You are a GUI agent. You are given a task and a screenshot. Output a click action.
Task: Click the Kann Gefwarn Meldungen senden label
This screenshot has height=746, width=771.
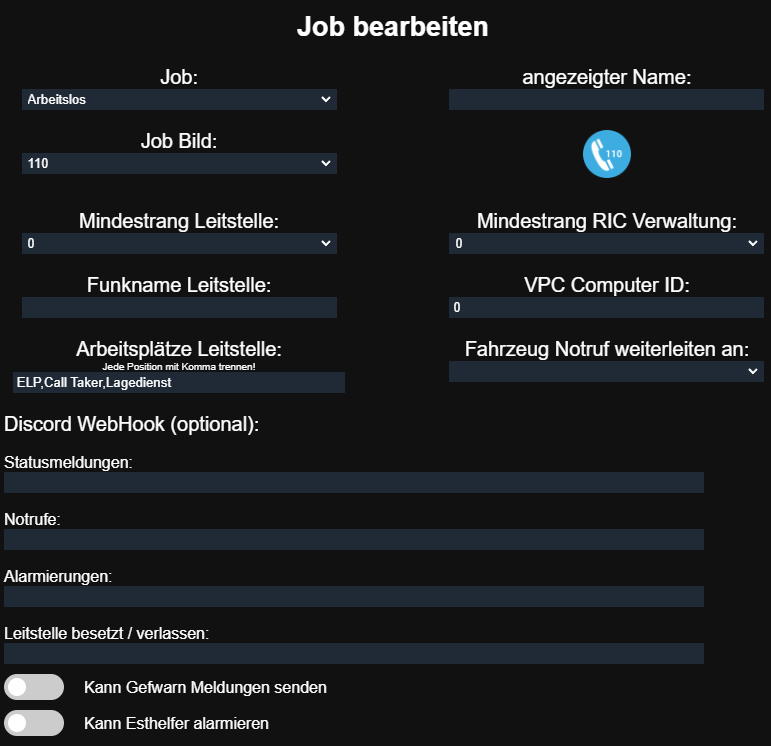[205, 687]
